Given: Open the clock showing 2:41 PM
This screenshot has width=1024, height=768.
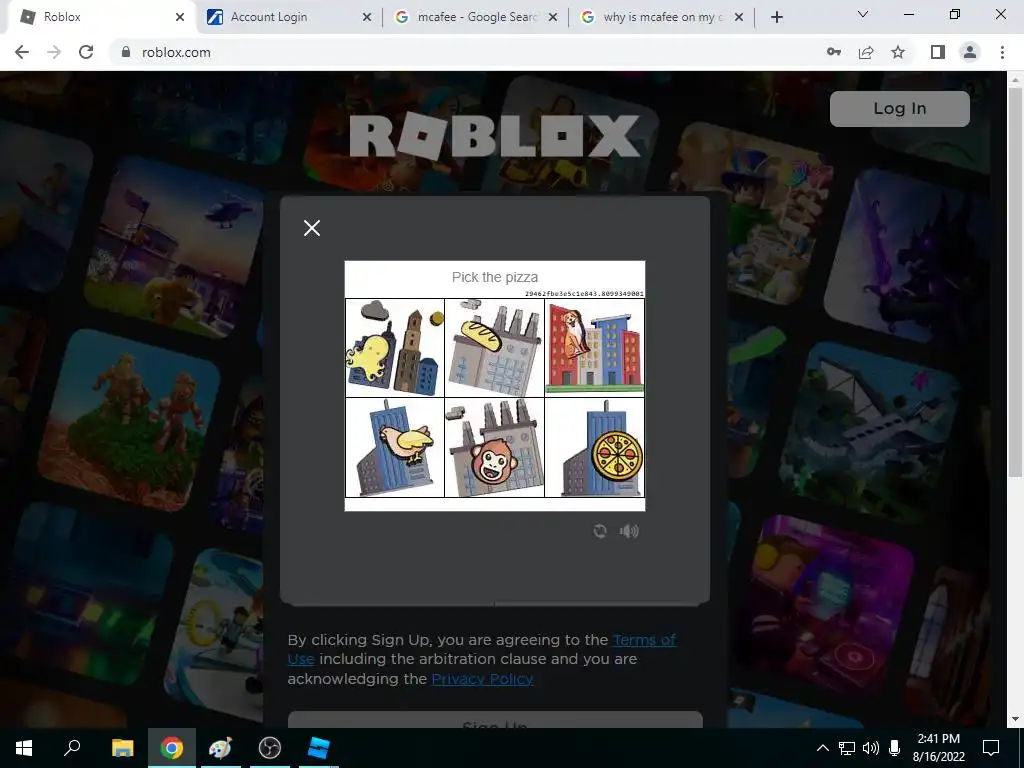Looking at the screenshot, I should click(x=938, y=748).
